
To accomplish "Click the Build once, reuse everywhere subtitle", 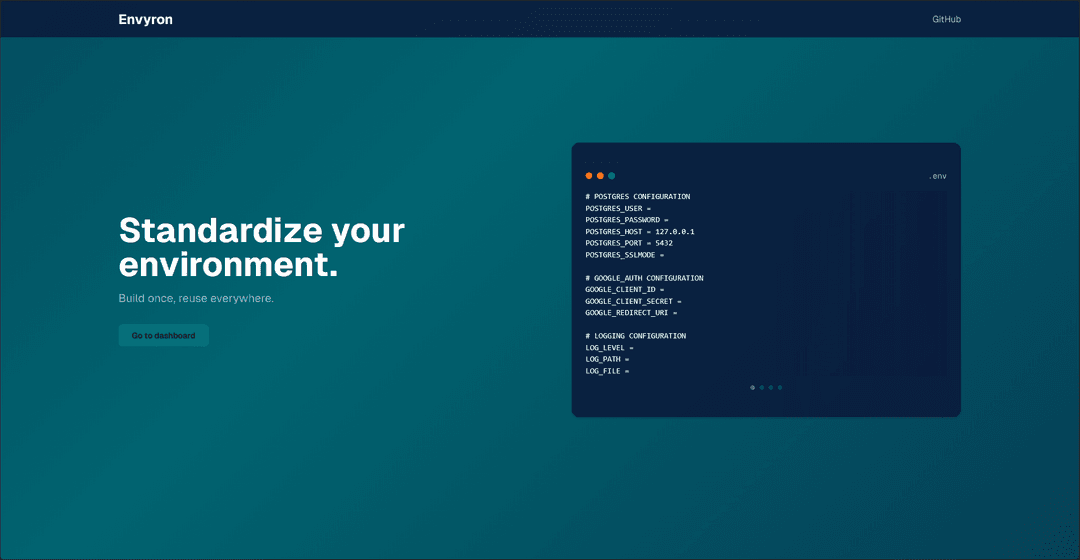I will coord(196,298).
